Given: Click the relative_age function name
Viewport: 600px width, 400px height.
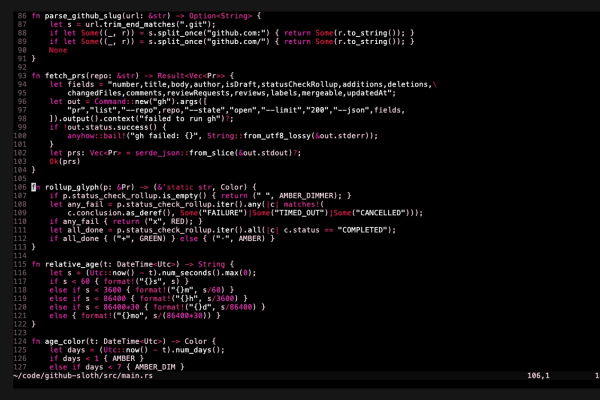Looking at the screenshot, I should pyautogui.click(x=72, y=264).
